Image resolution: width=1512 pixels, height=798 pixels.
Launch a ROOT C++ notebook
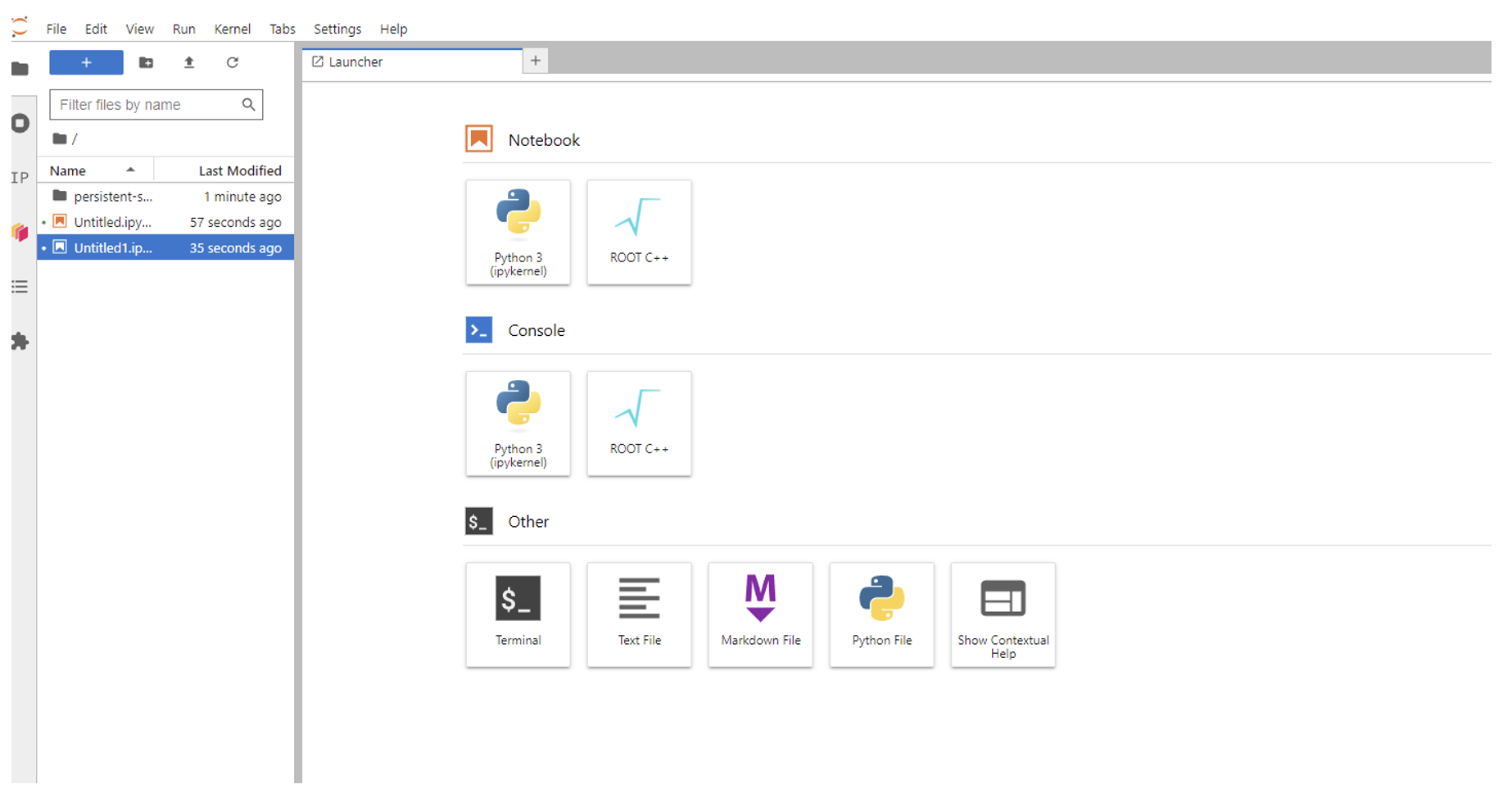pos(639,233)
